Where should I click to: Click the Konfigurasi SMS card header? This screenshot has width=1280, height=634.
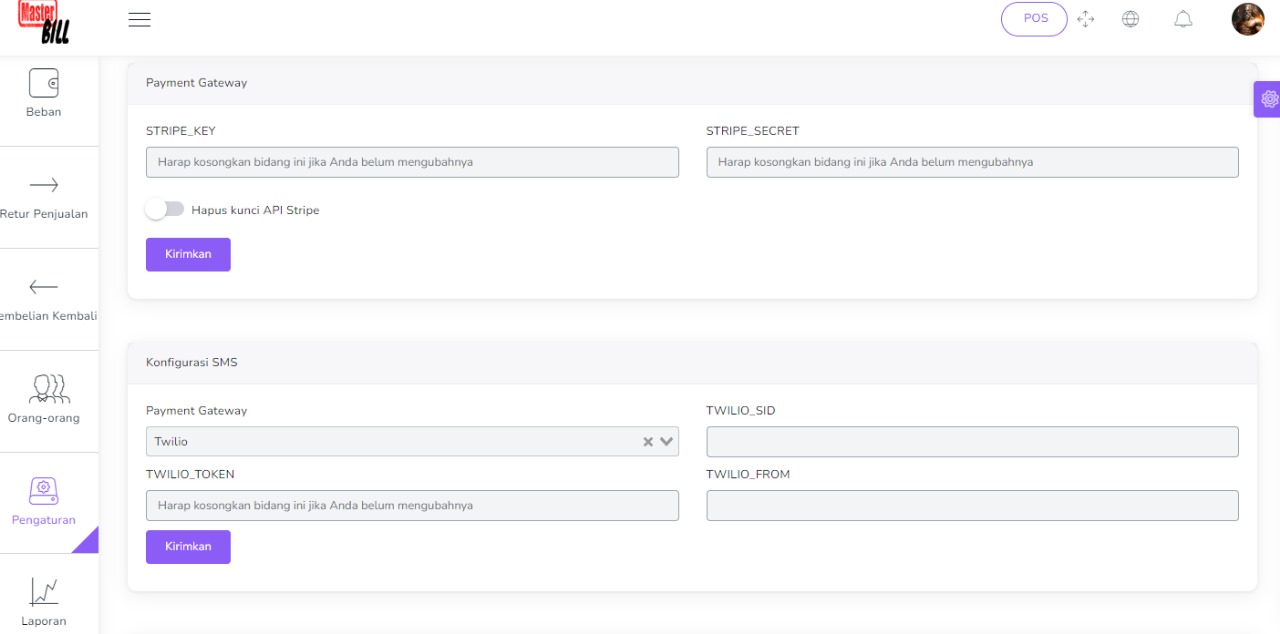pos(692,362)
